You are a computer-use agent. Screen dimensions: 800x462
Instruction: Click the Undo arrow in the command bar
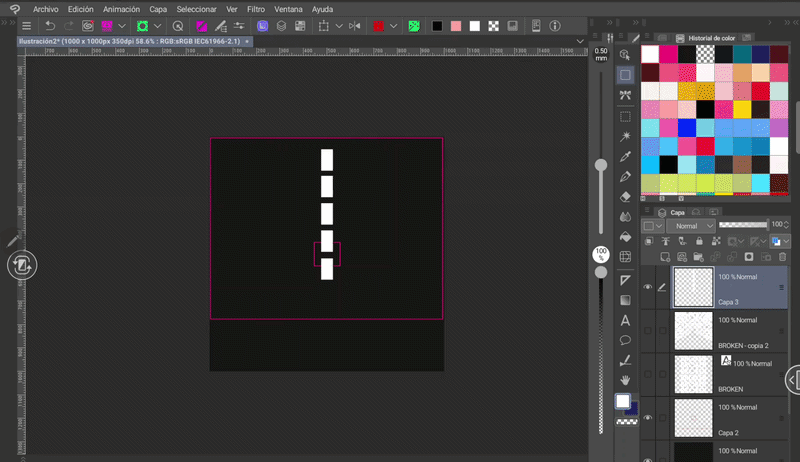point(50,25)
